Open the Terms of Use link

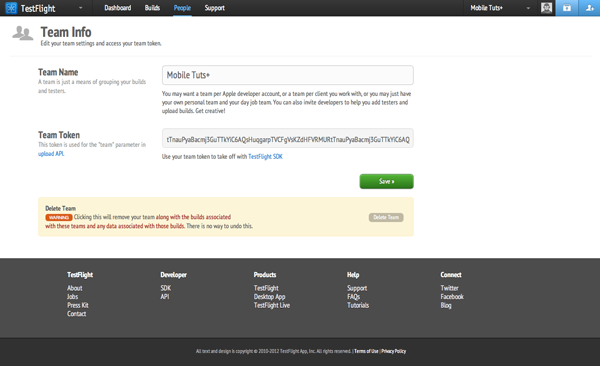tap(366, 351)
